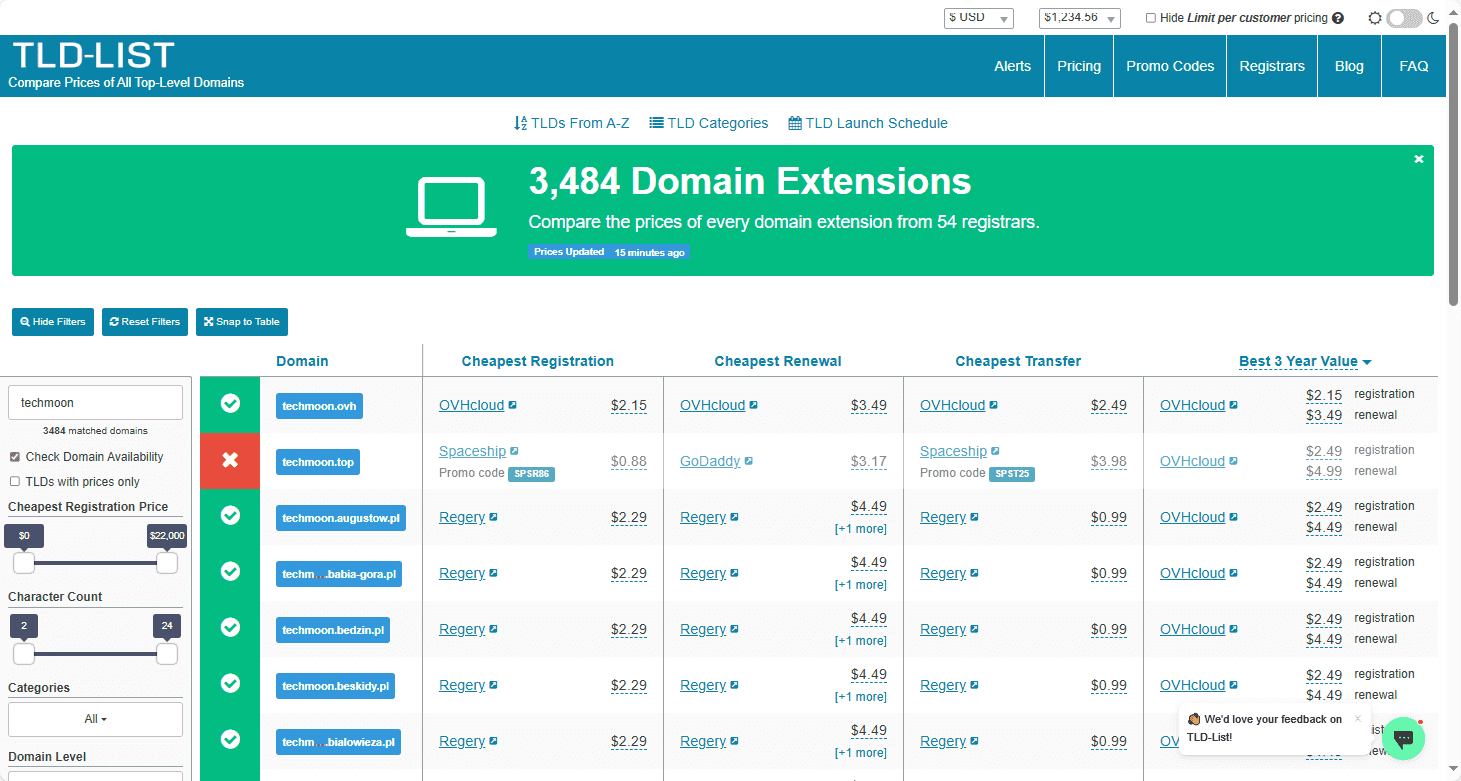Expand +1 more renewals for techmoon.bedzin.pl

[x=861, y=641]
